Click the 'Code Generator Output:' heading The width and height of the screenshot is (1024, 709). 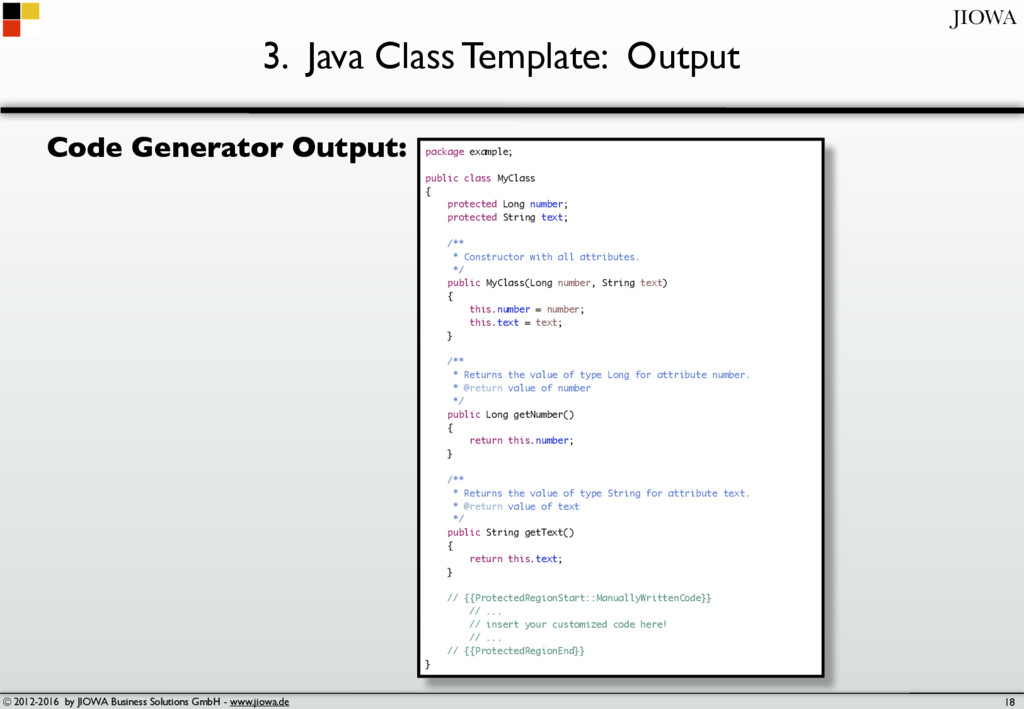point(227,148)
